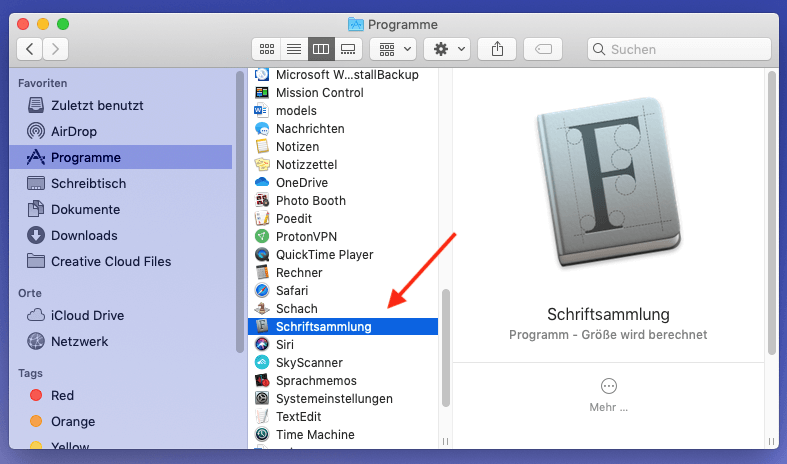Switch to column view
Screen dimensions: 787x464
click(x=321, y=49)
